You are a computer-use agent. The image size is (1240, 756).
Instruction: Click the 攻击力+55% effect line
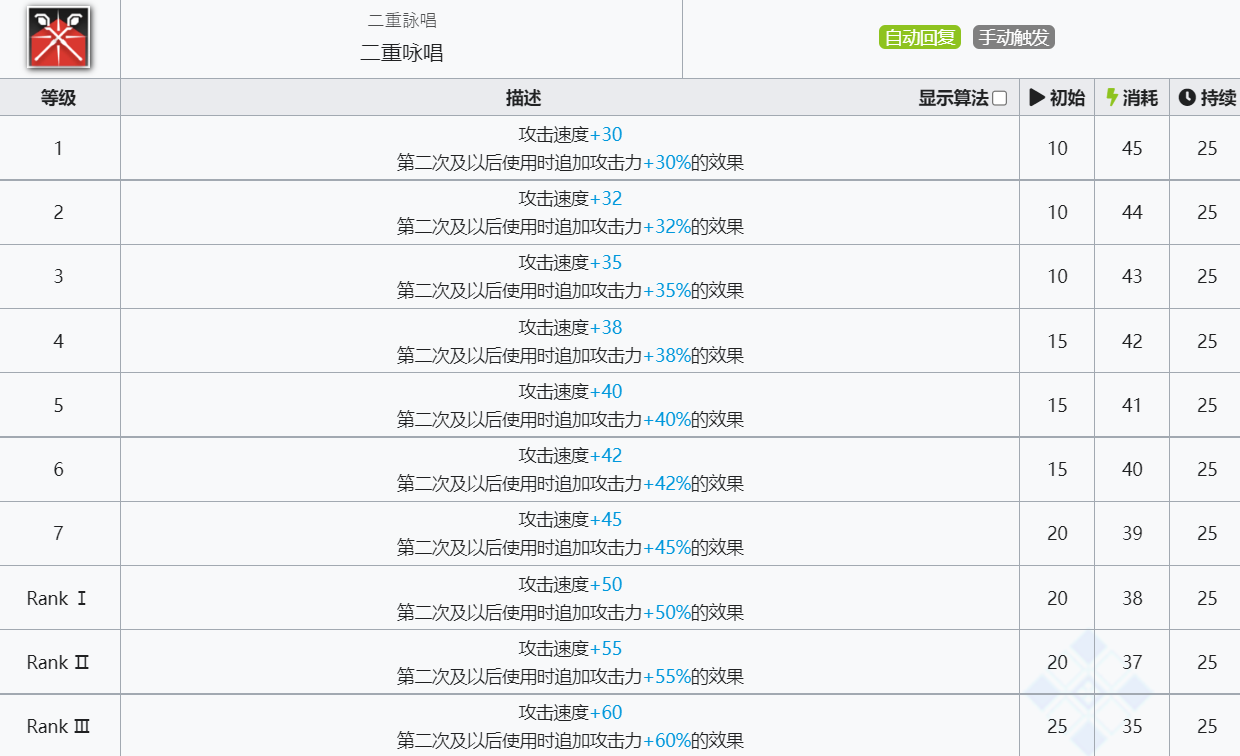(x=570, y=676)
